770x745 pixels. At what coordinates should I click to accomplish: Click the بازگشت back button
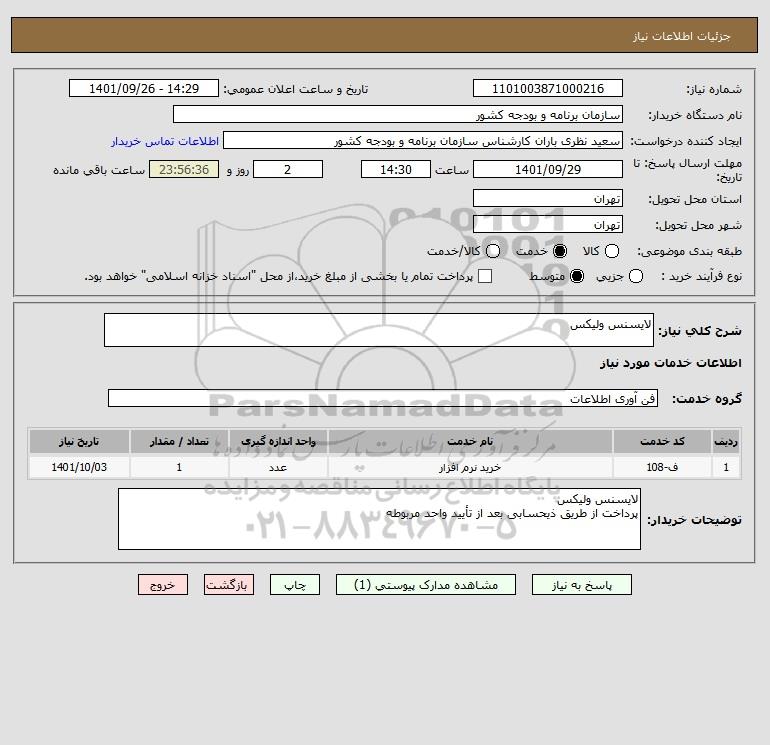pyautogui.click(x=229, y=585)
